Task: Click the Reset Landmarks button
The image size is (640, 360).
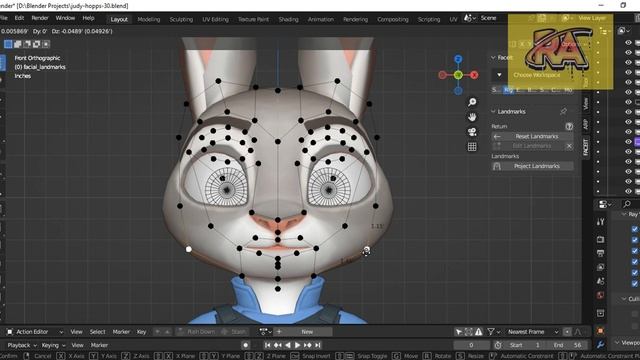Action: coord(532,136)
